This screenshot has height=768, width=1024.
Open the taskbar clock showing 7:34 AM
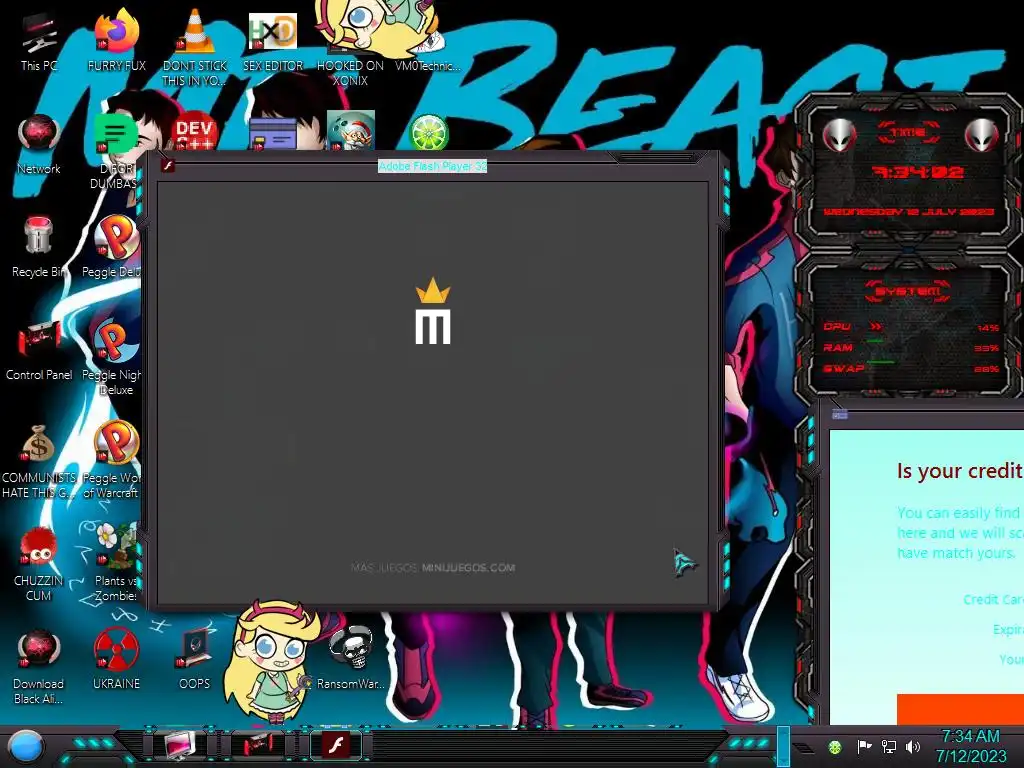click(x=970, y=746)
